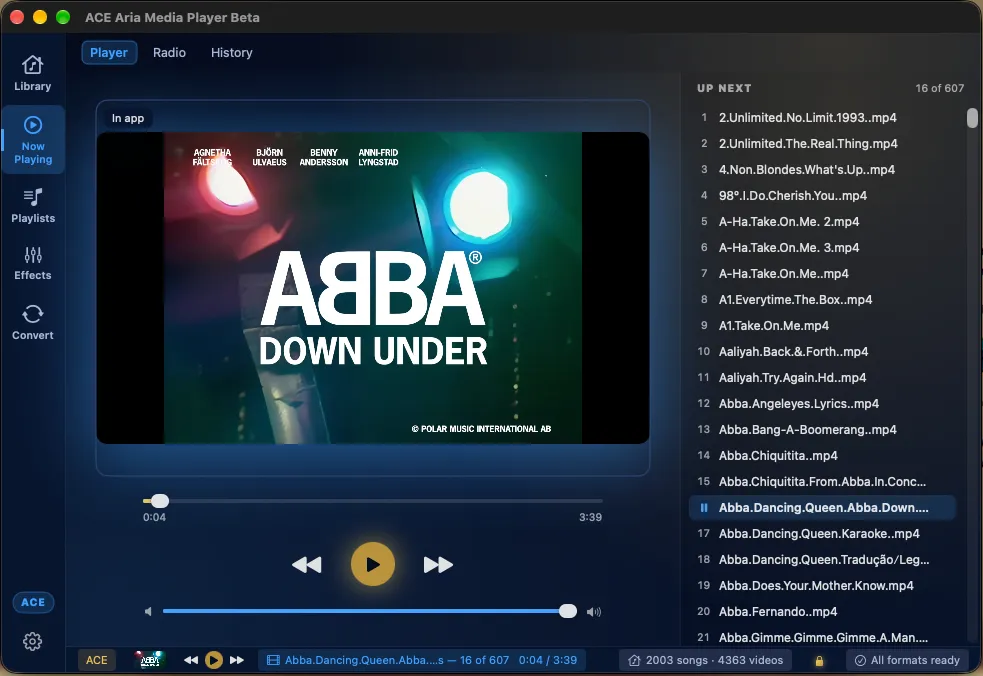Open settings via the gear icon
Image resolution: width=983 pixels, height=676 pixels.
[33, 641]
